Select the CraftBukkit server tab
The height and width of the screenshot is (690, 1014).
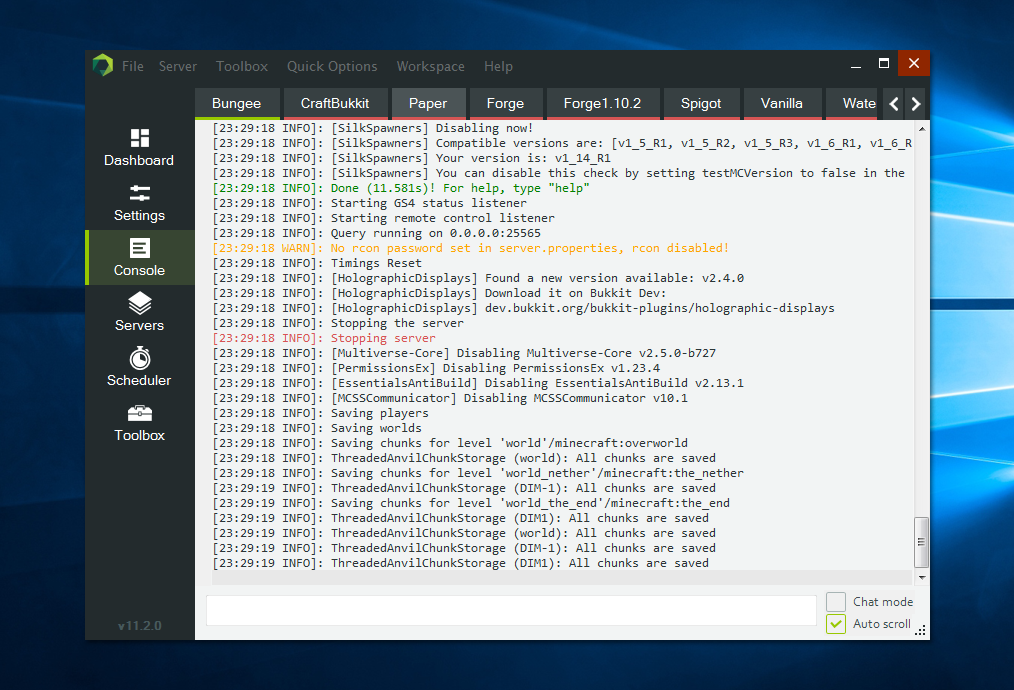pos(335,103)
